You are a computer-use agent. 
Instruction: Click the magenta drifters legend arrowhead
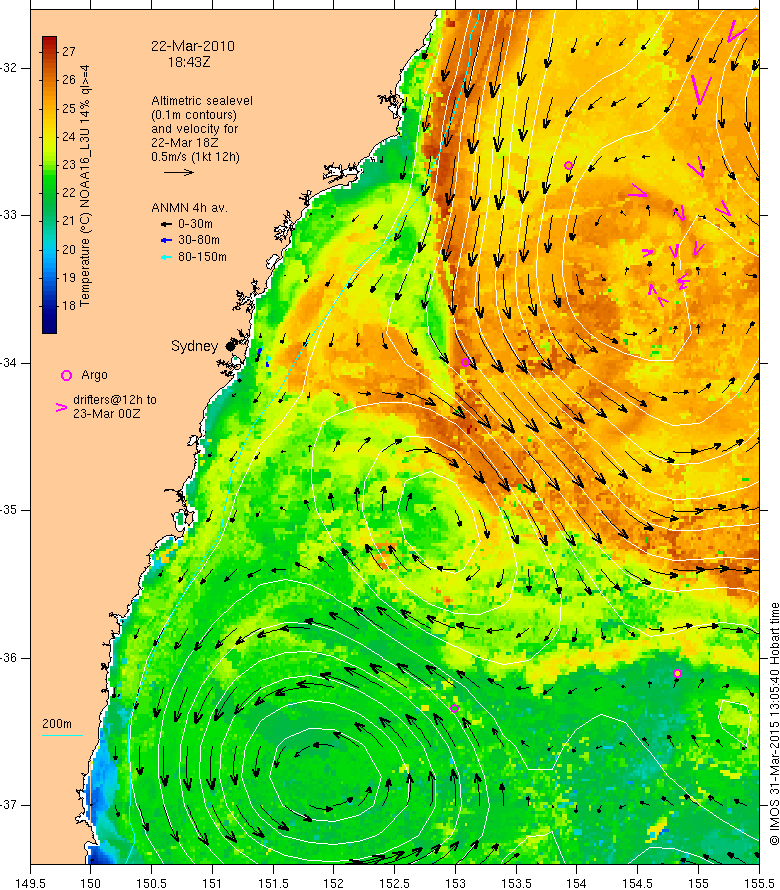61,407
